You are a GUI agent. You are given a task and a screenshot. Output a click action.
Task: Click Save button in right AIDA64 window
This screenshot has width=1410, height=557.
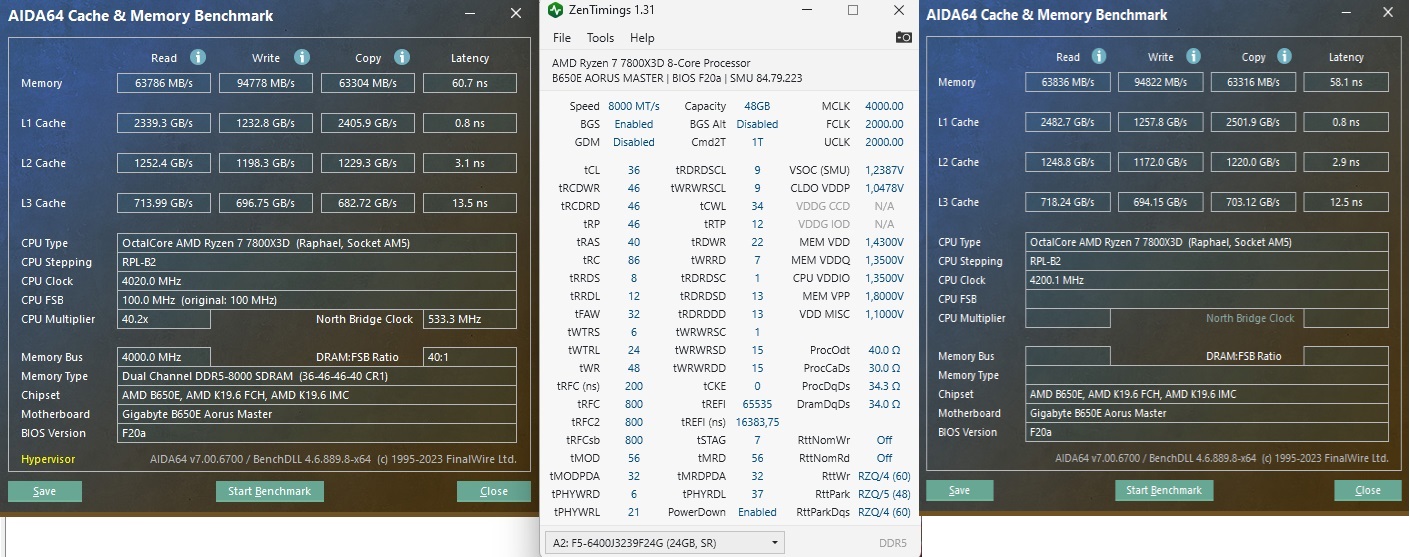pyautogui.click(x=959, y=490)
